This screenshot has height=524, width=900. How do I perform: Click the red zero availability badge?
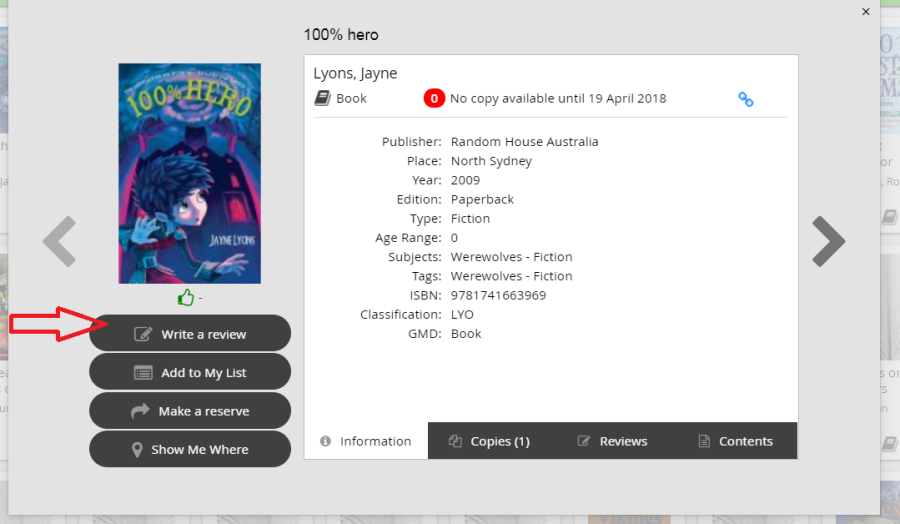pos(434,98)
